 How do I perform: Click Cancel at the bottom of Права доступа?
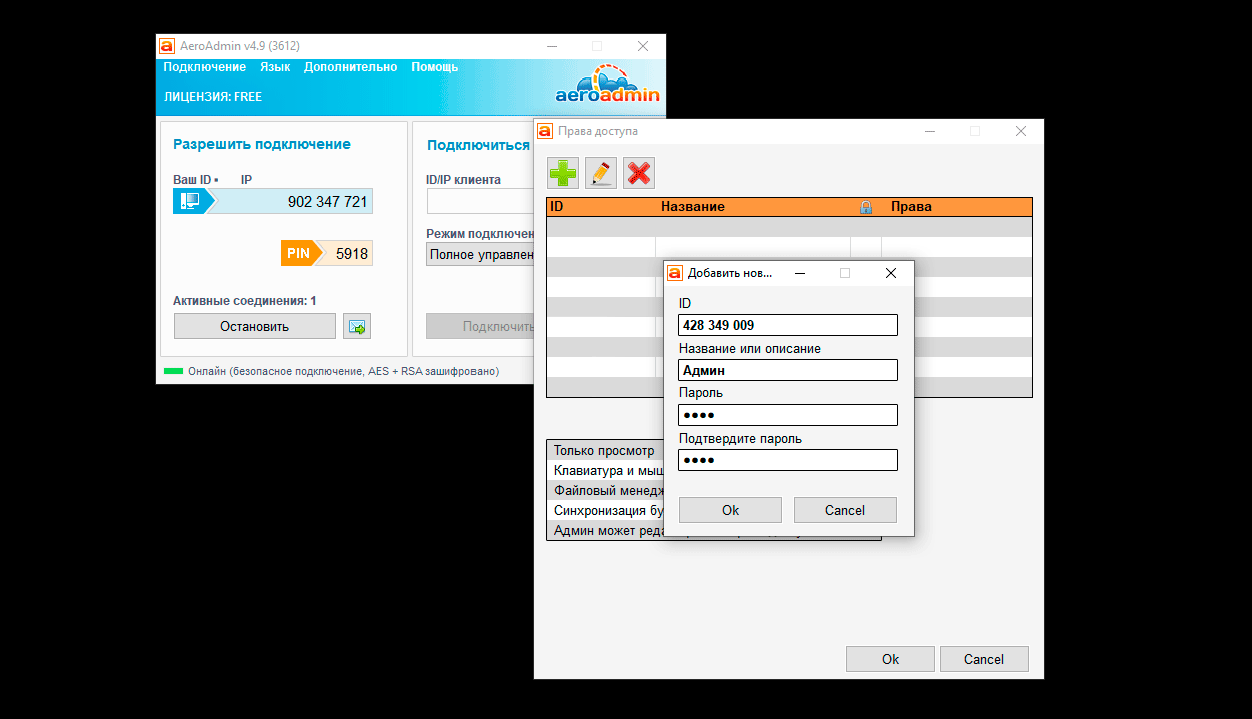[984, 659]
